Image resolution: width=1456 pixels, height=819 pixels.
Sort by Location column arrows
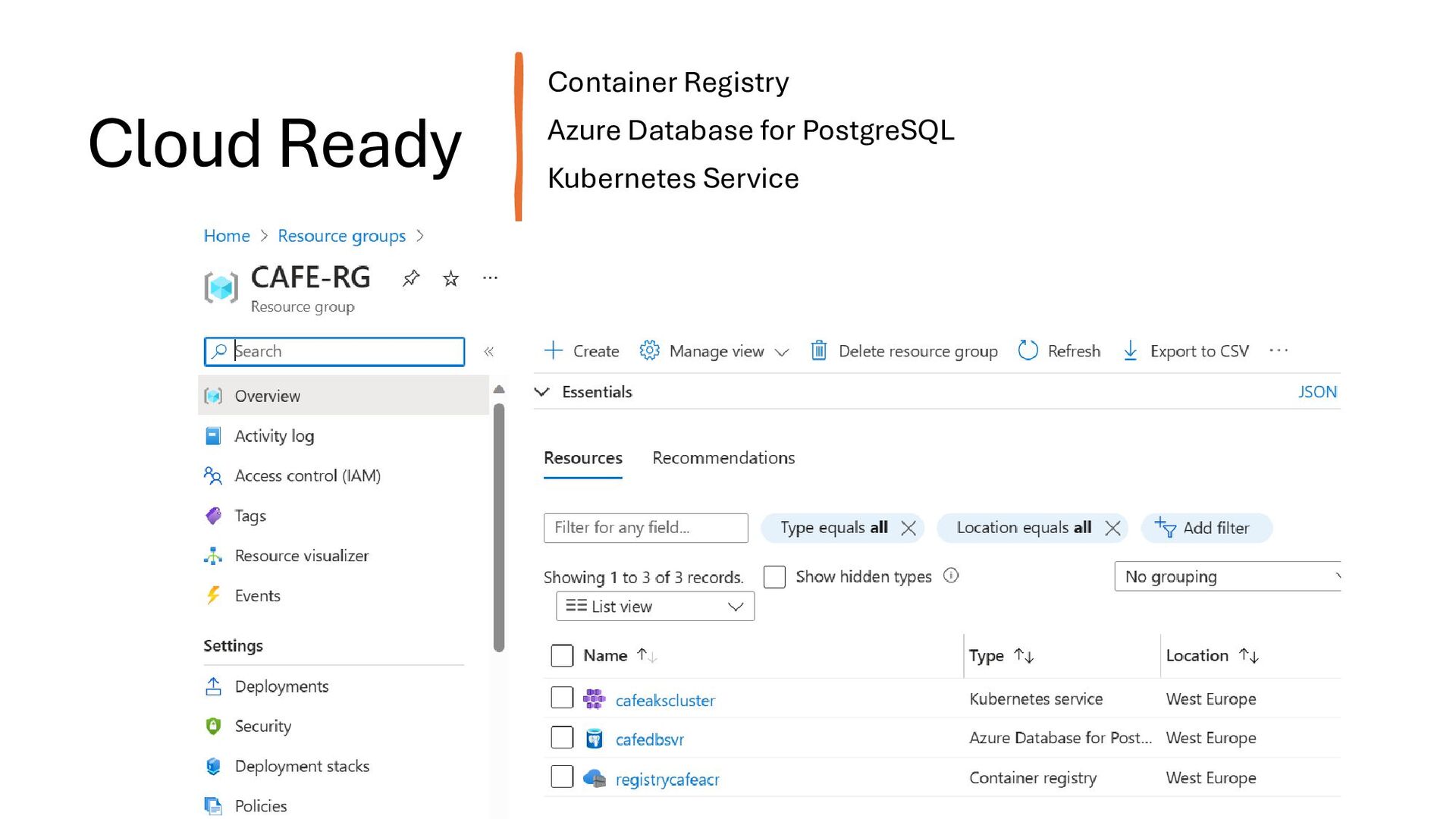1249,655
